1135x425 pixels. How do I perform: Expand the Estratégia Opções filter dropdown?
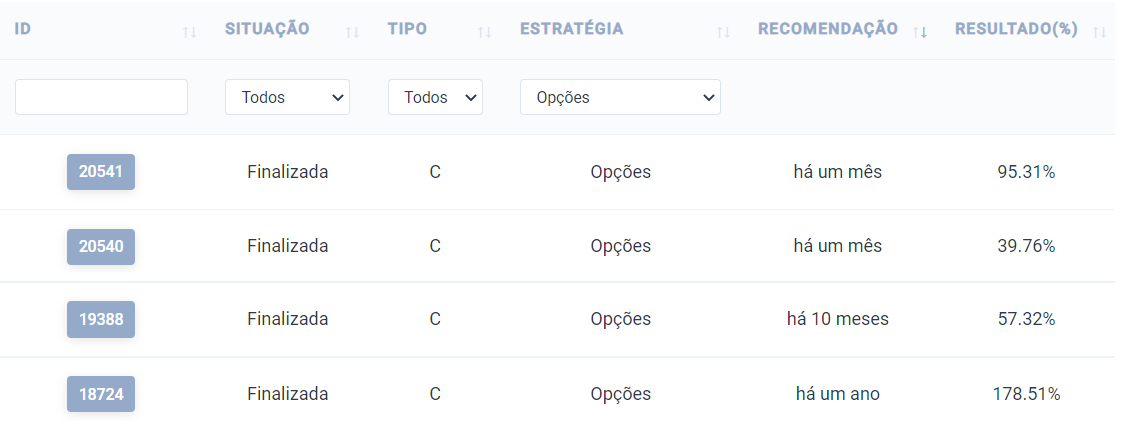tap(620, 97)
